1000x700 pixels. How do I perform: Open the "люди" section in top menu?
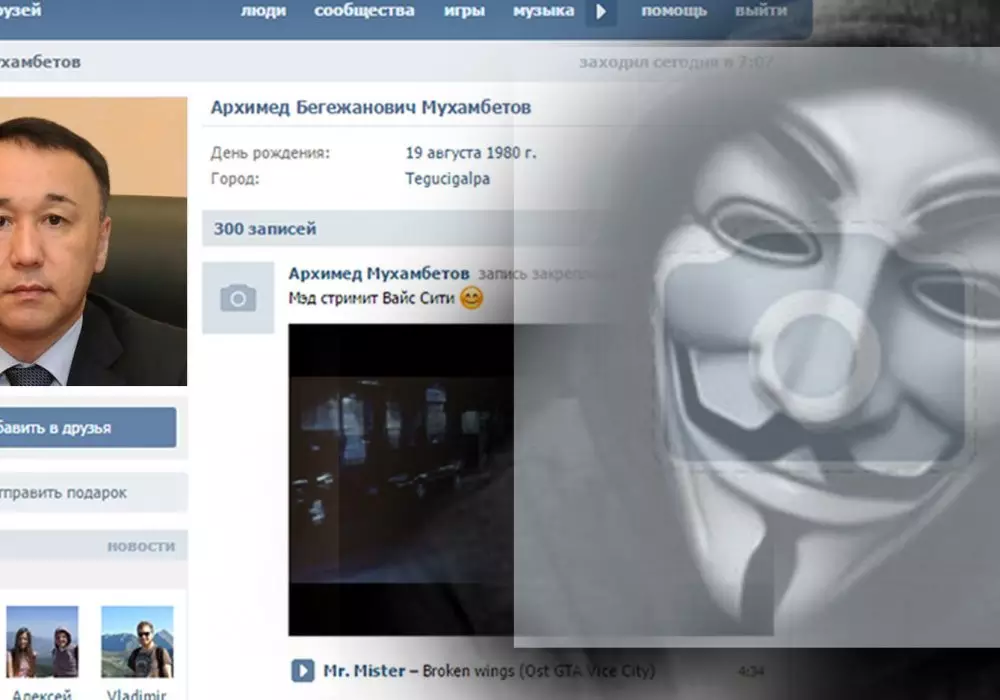pos(263,11)
